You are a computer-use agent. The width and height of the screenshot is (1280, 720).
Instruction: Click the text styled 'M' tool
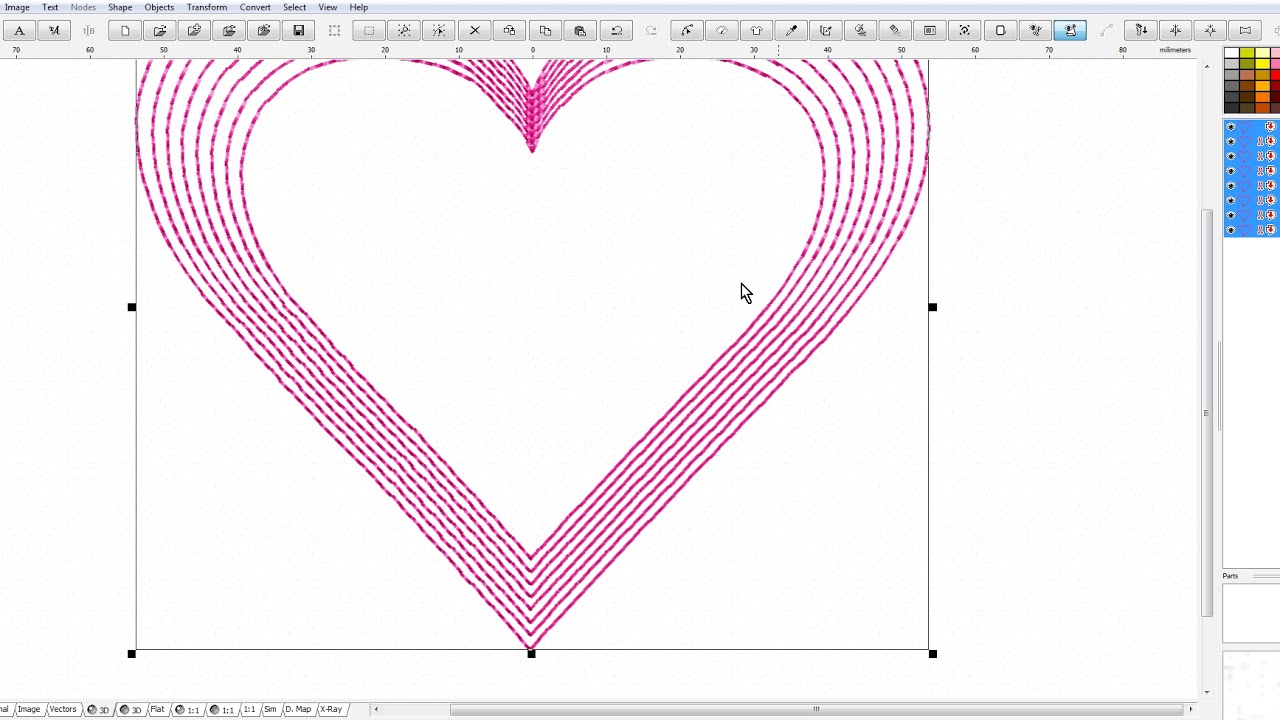54,30
